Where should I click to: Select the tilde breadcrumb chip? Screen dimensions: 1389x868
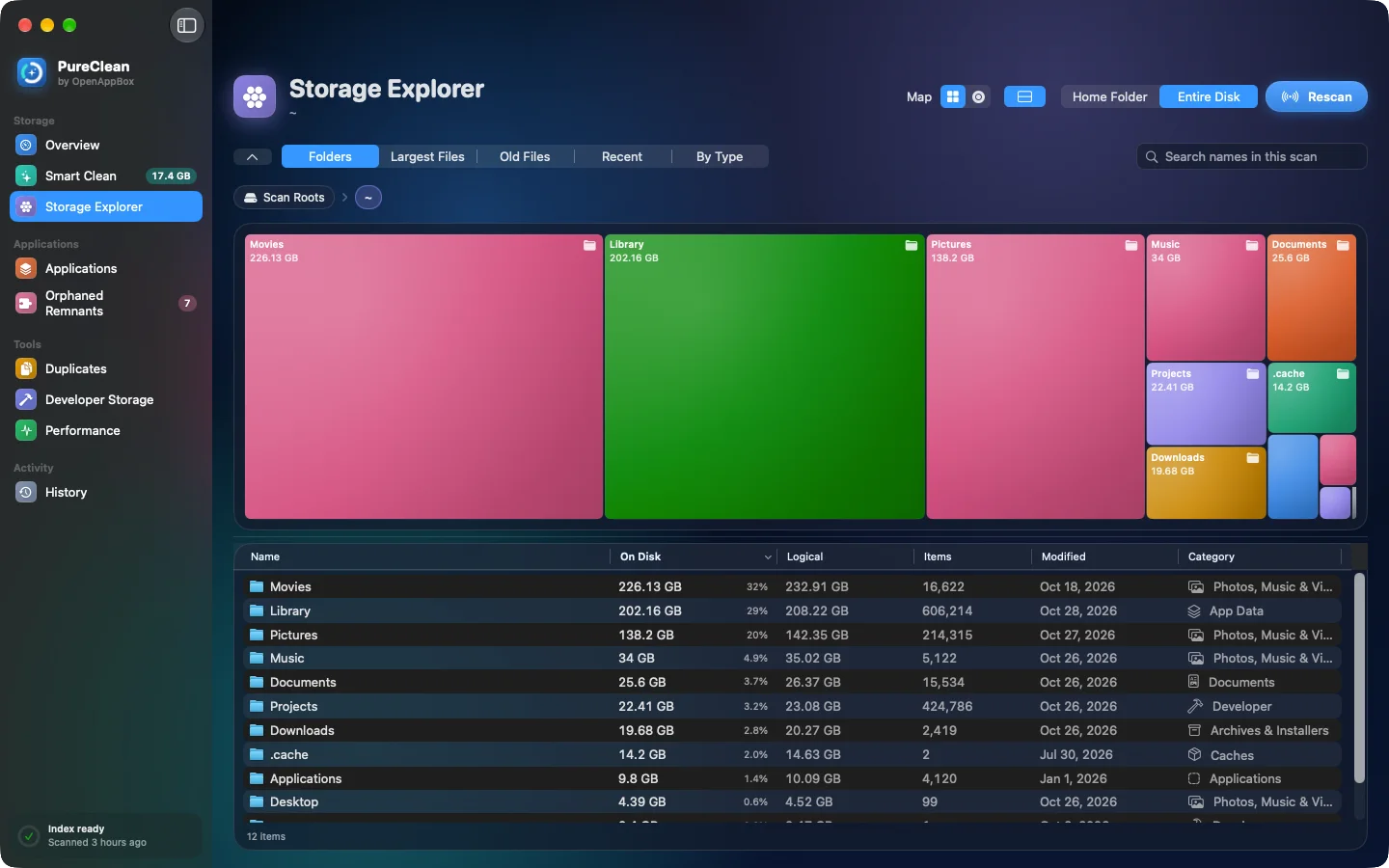(368, 198)
